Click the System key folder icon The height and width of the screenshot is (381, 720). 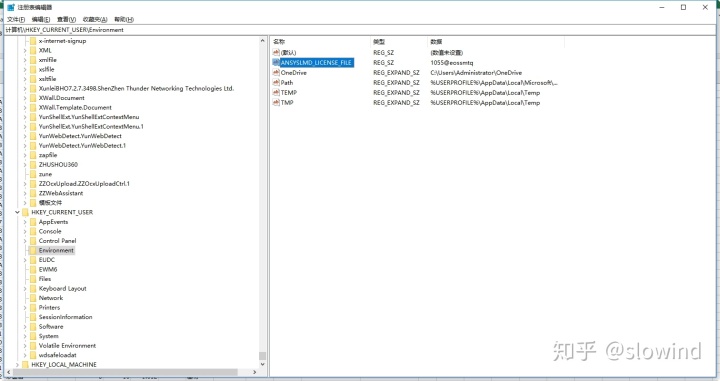[x=33, y=336]
